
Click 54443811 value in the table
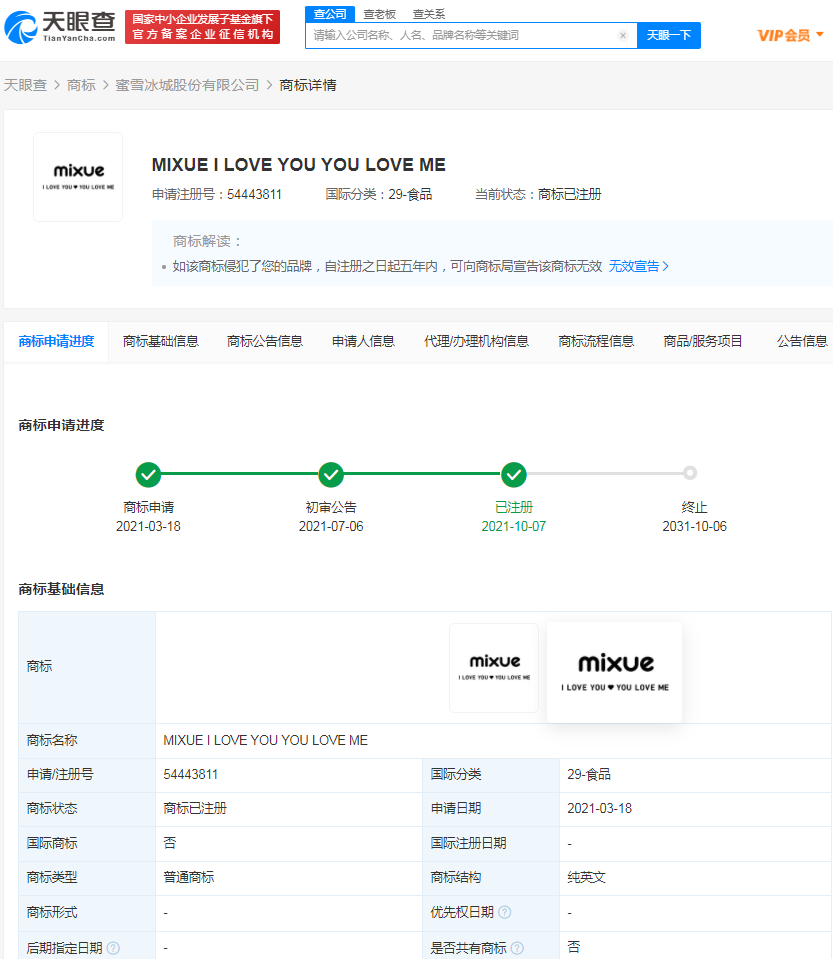click(191, 774)
